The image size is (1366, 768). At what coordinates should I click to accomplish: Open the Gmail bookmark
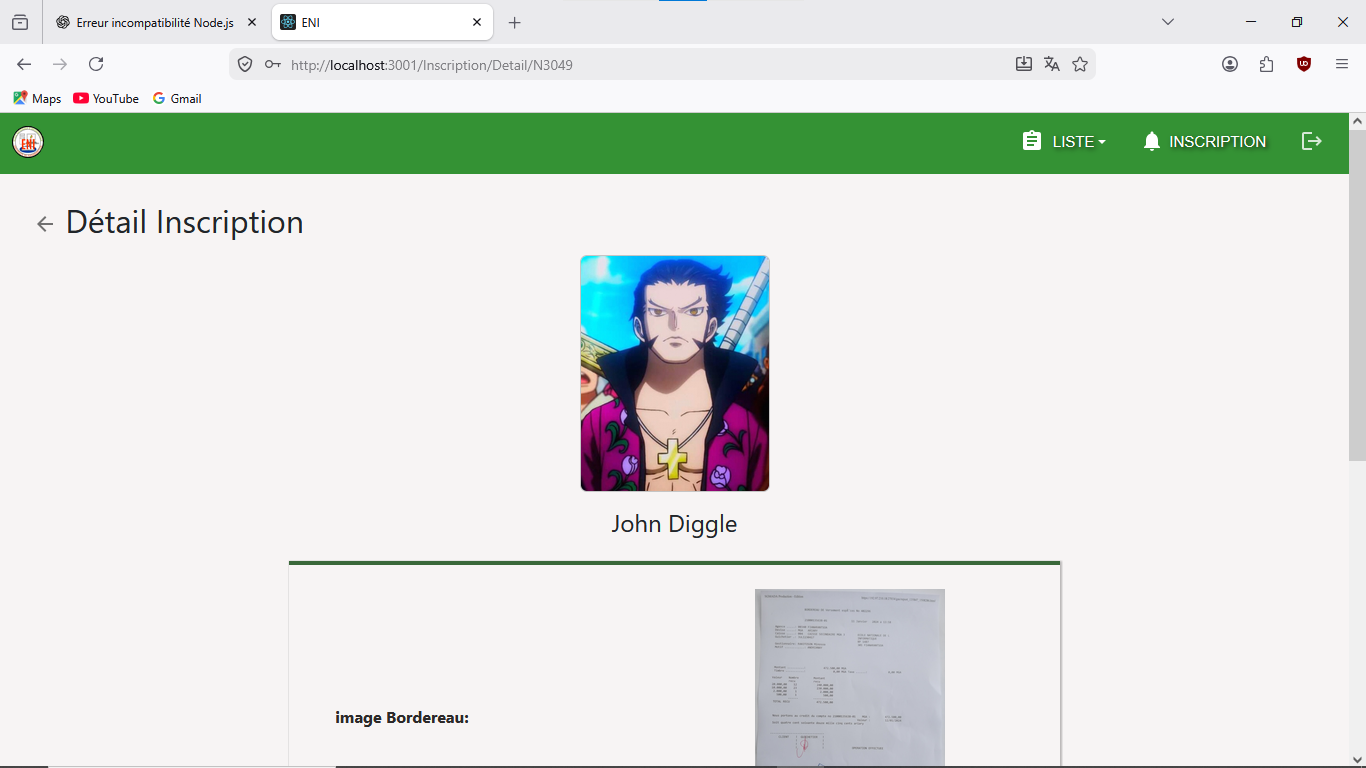177,98
